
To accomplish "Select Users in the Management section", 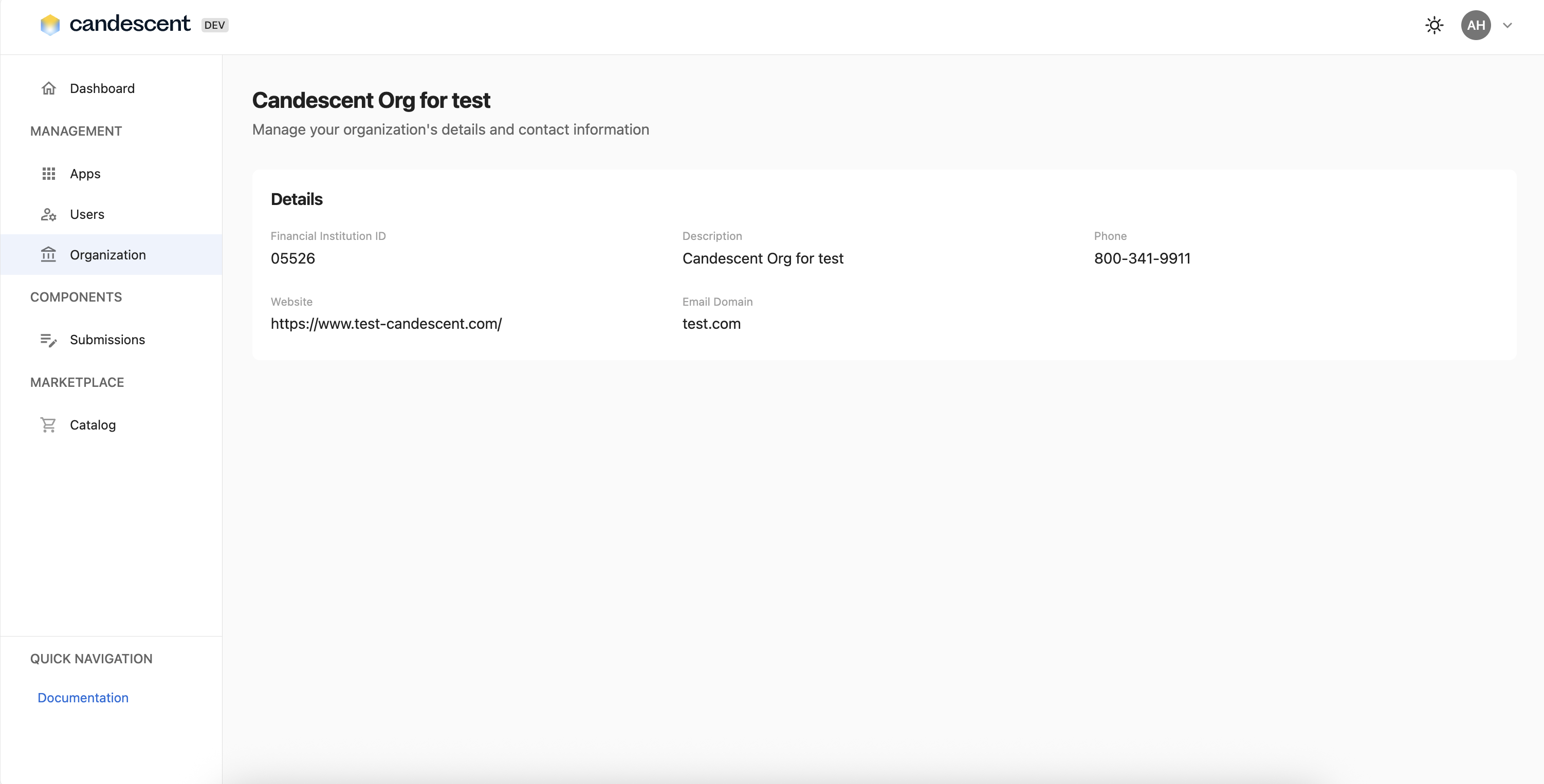I will point(87,214).
